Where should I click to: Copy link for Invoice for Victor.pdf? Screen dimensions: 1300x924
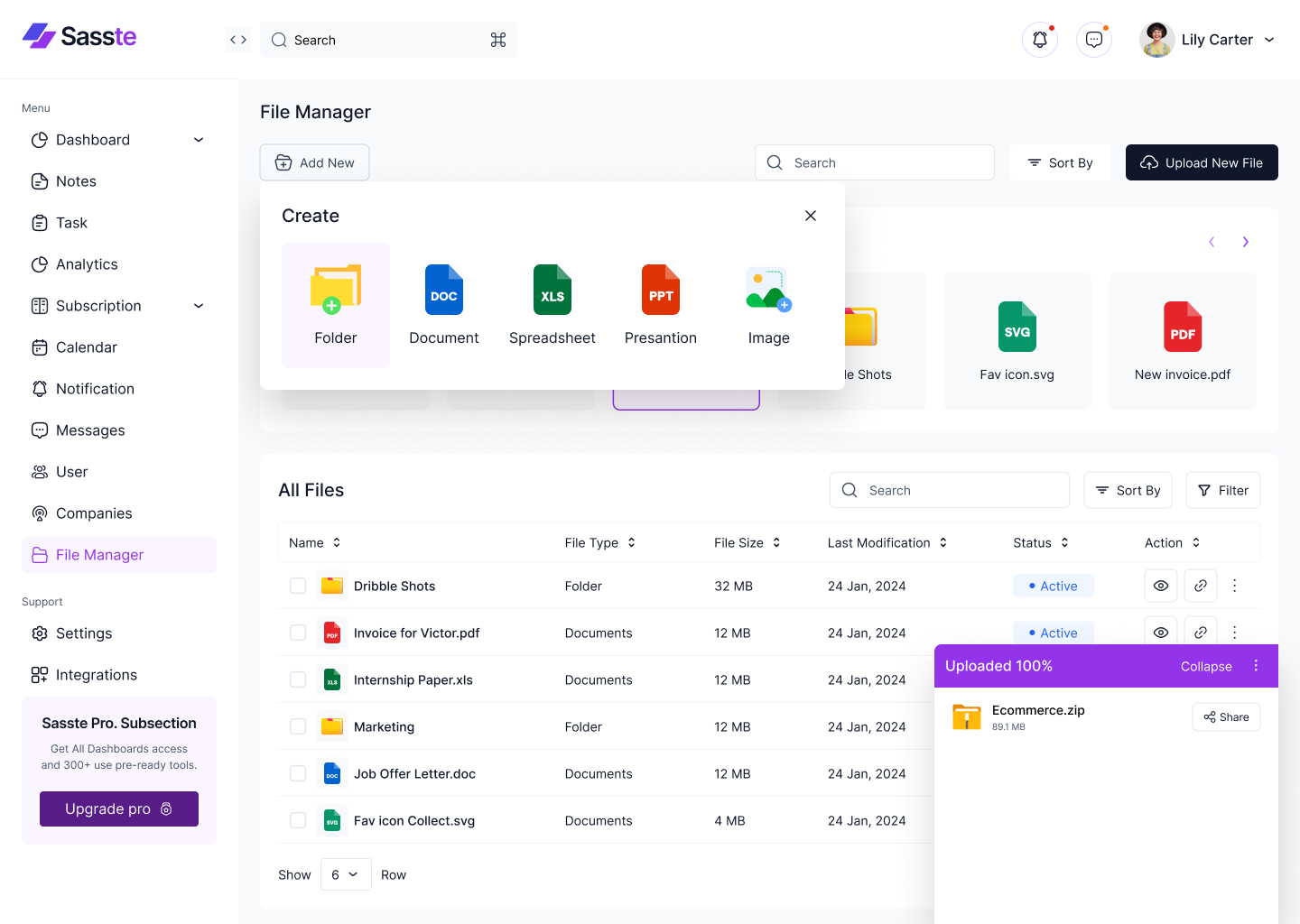pos(1201,633)
